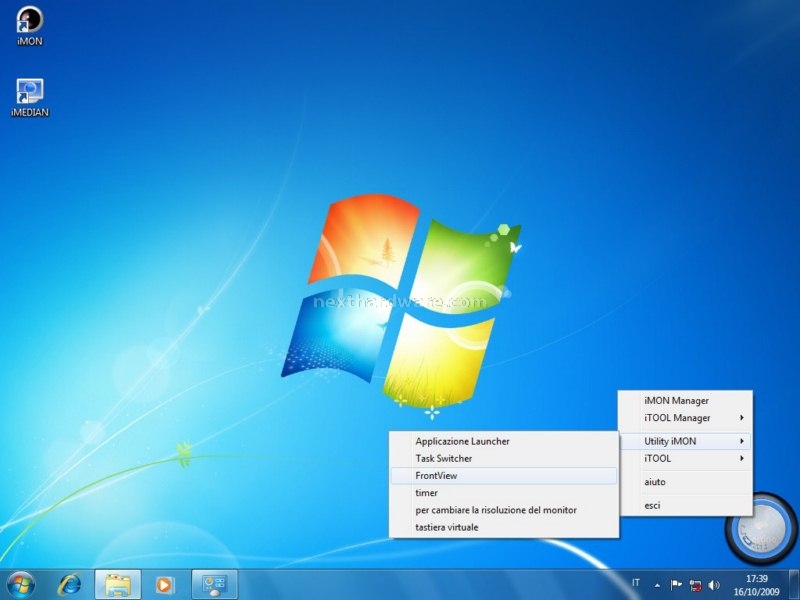Expand the iTOOL submenu
800x600 pixels.
[x=685, y=458]
